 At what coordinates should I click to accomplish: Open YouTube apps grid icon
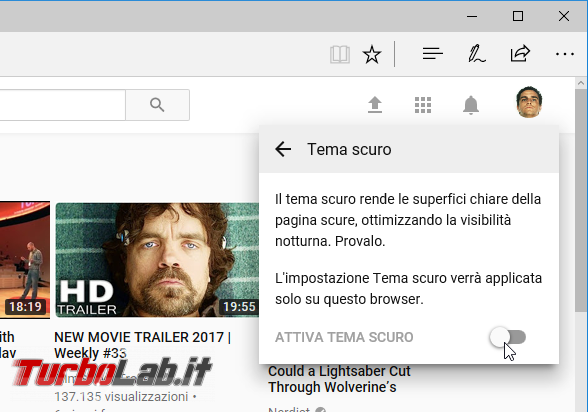click(x=423, y=105)
